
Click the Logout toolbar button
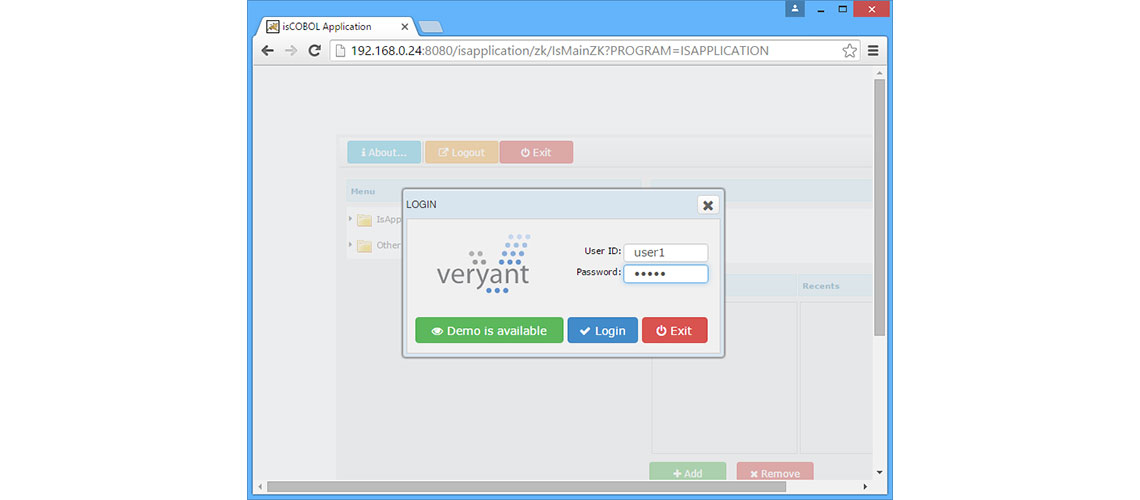[462, 153]
